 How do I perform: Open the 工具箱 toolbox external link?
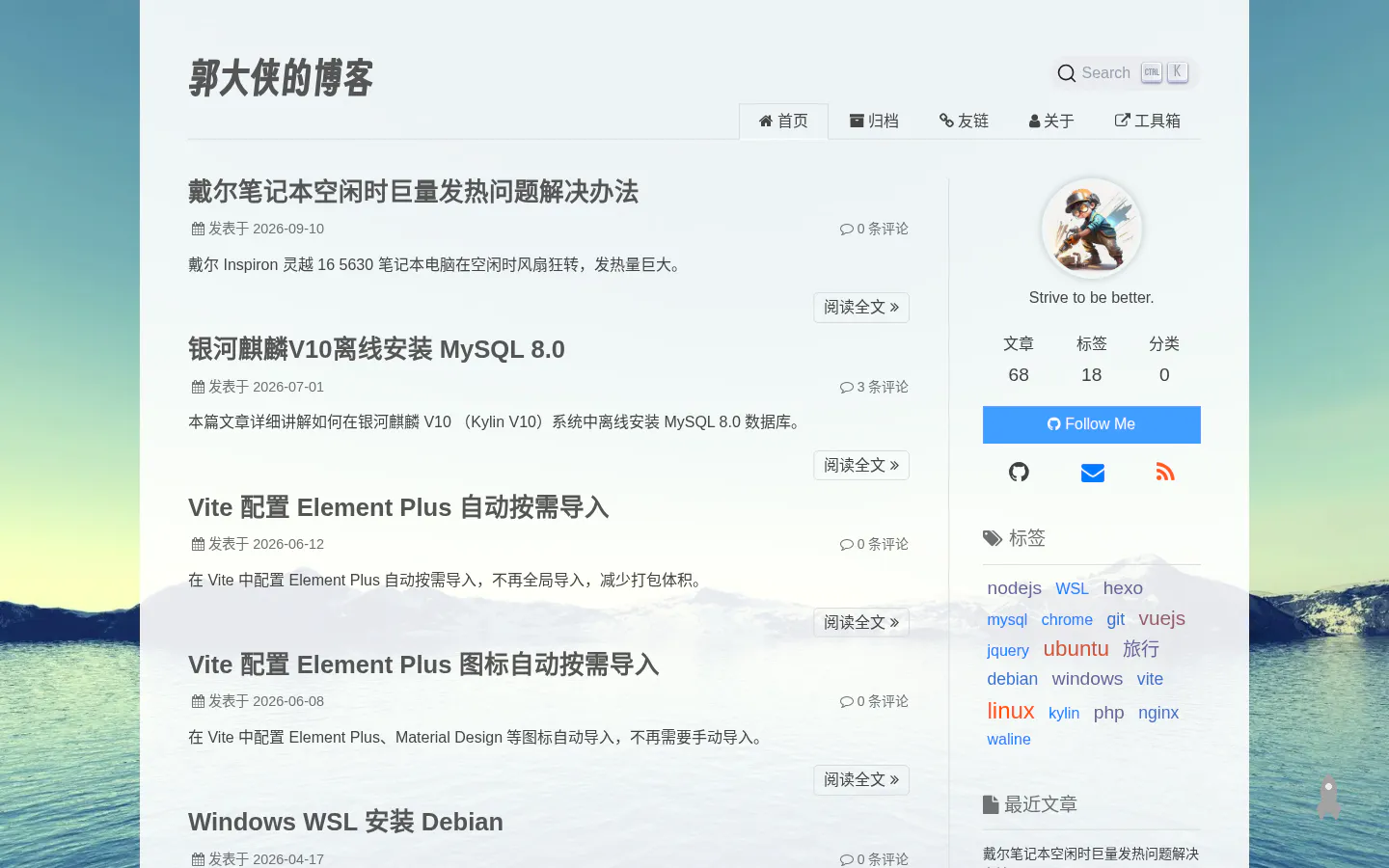tap(1148, 122)
